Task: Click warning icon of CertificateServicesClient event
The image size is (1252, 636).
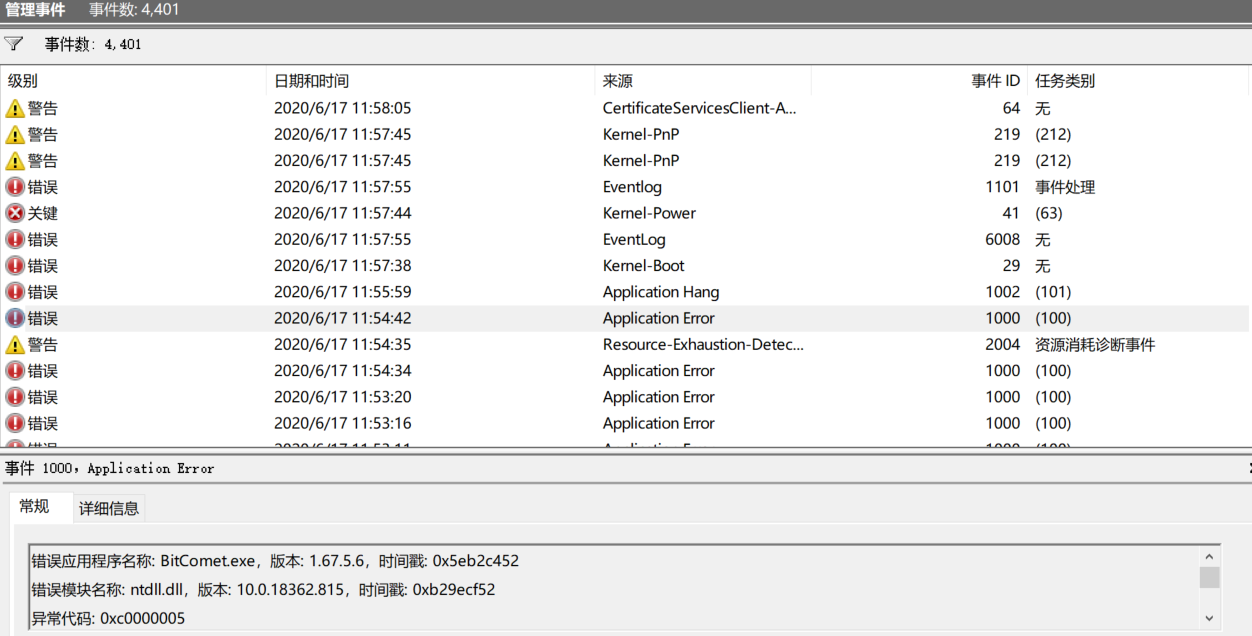Action: point(15,108)
